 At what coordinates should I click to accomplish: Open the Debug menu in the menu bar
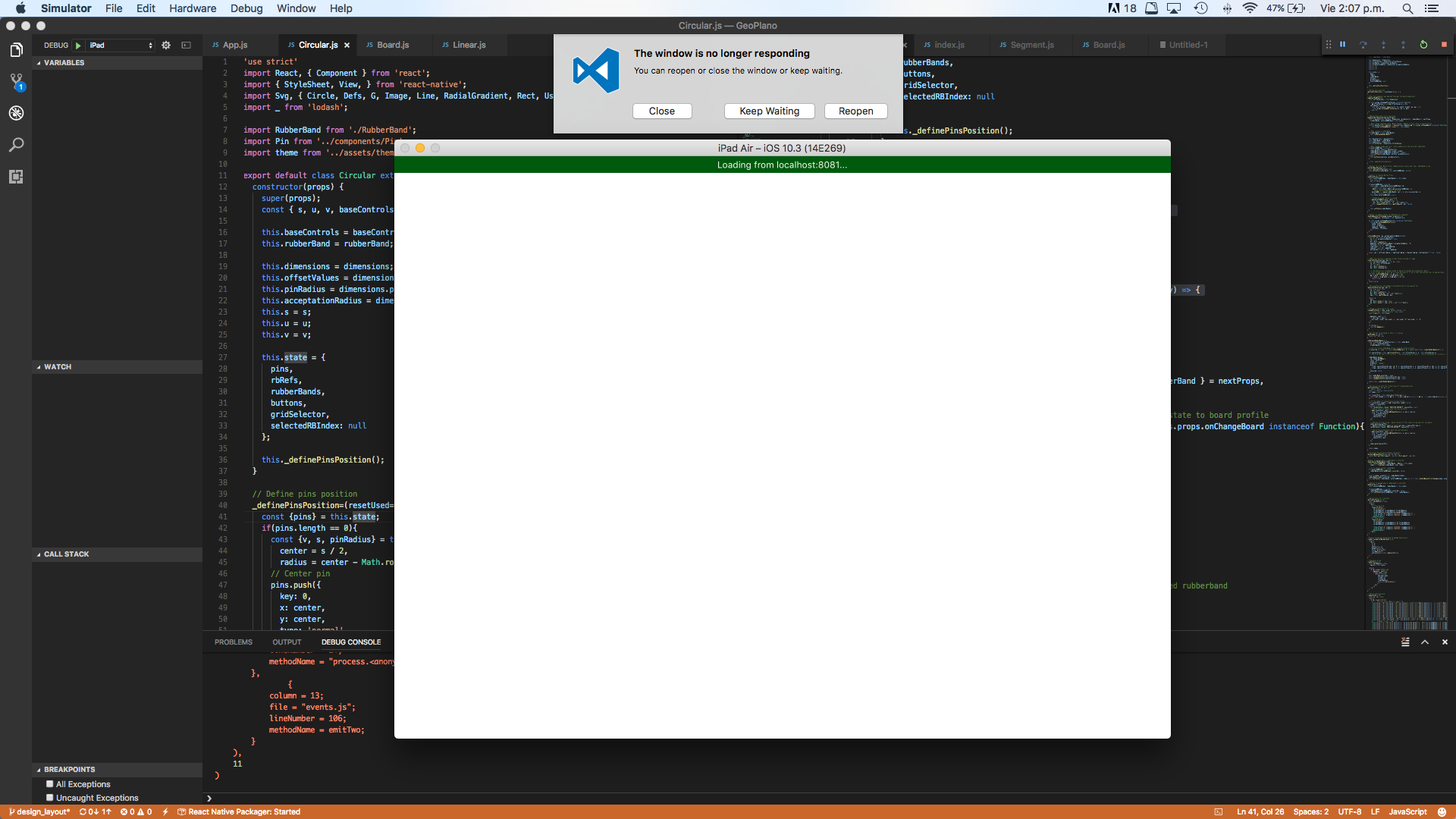click(246, 8)
